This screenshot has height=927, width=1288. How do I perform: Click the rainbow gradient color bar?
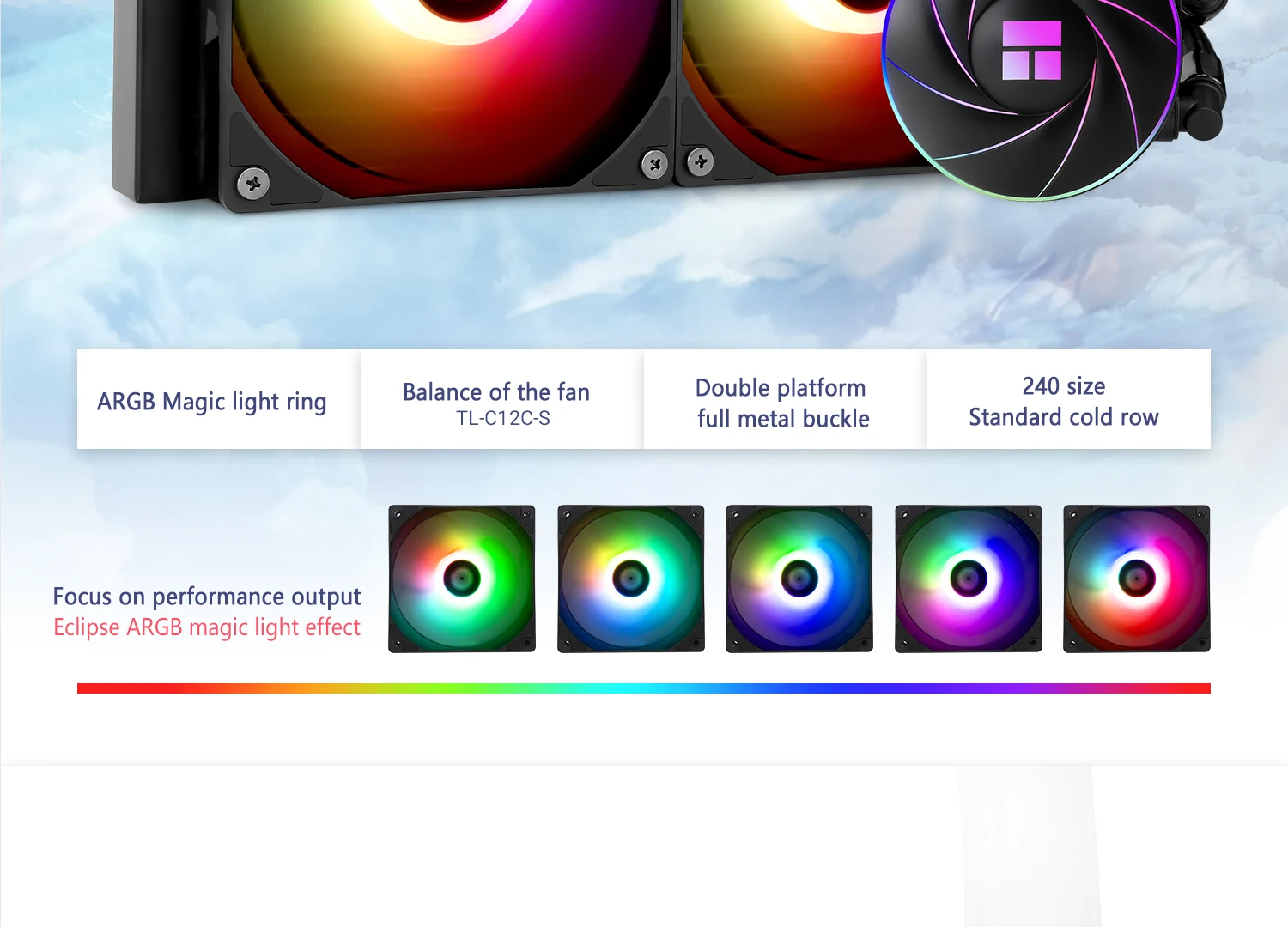[x=644, y=688]
